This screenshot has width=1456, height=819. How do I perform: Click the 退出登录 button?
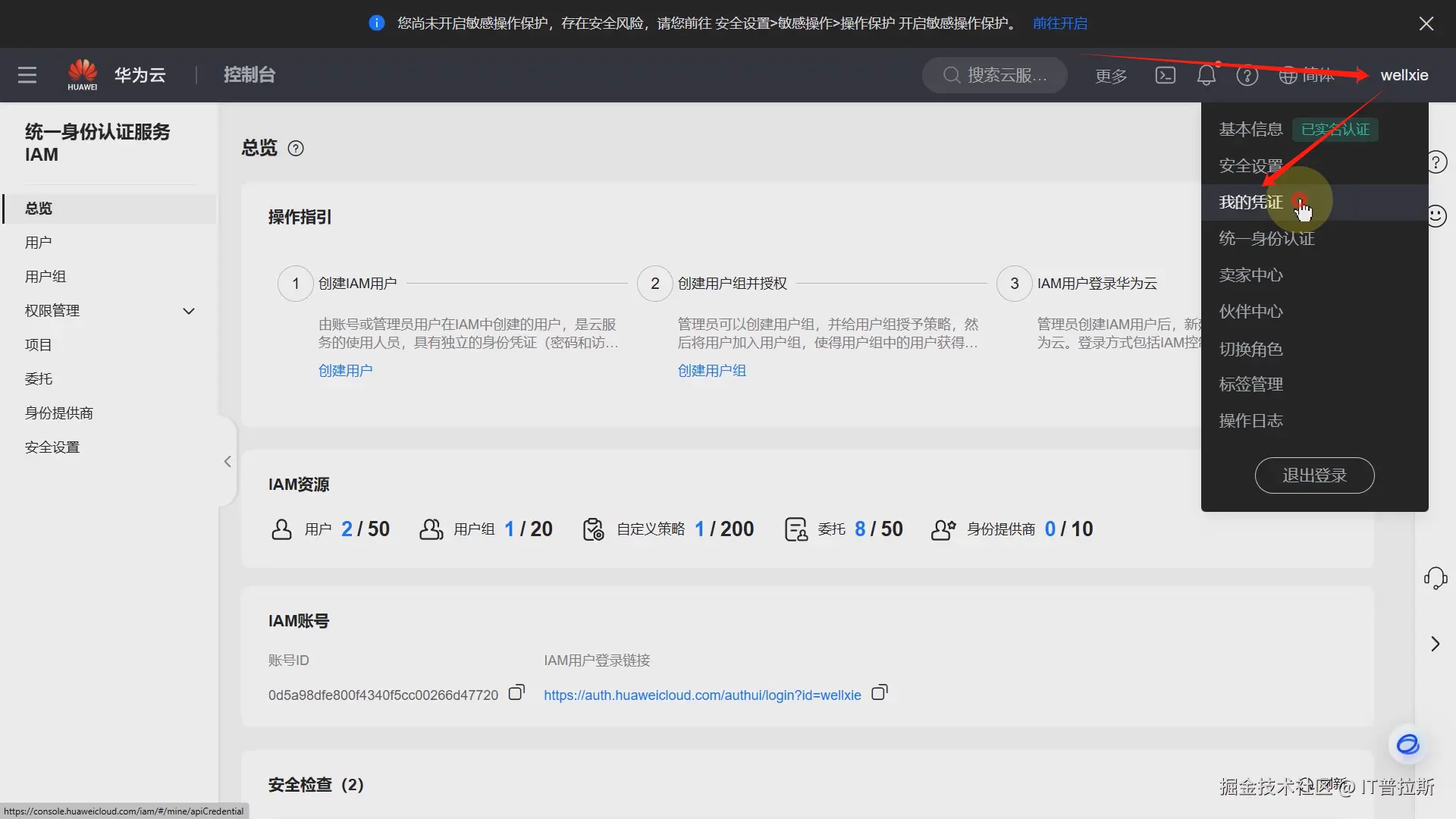click(1314, 475)
